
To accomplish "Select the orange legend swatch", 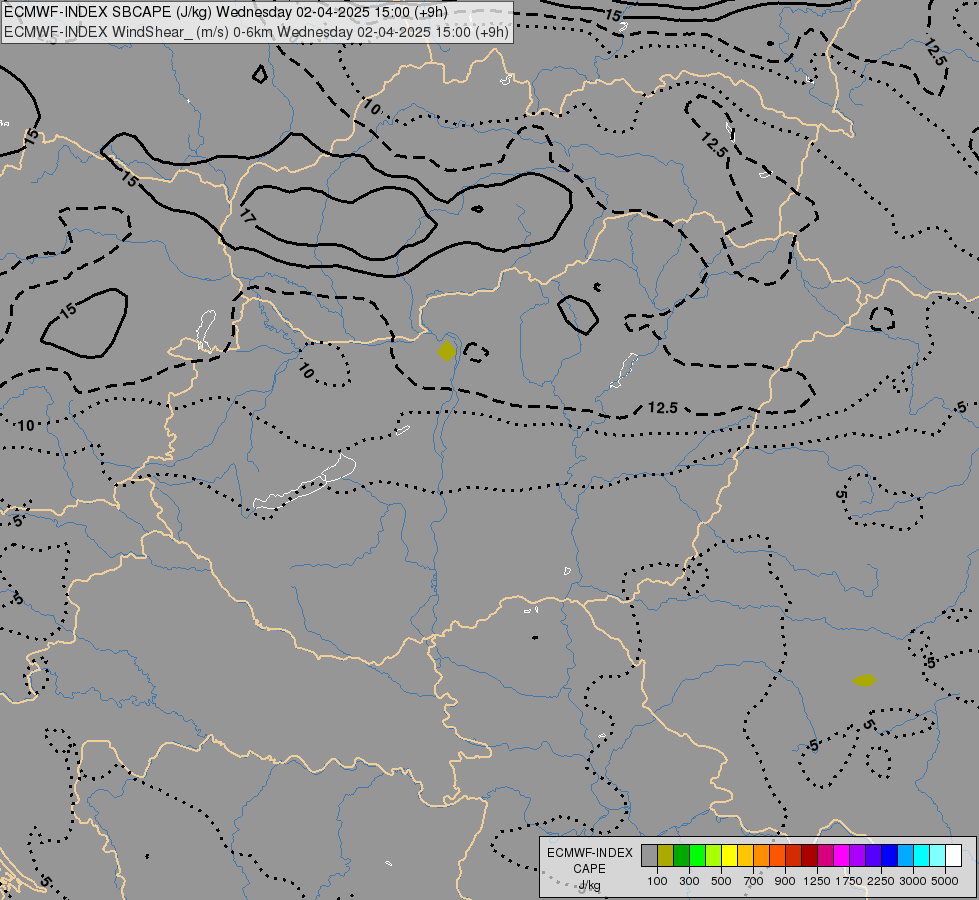I will (761, 856).
